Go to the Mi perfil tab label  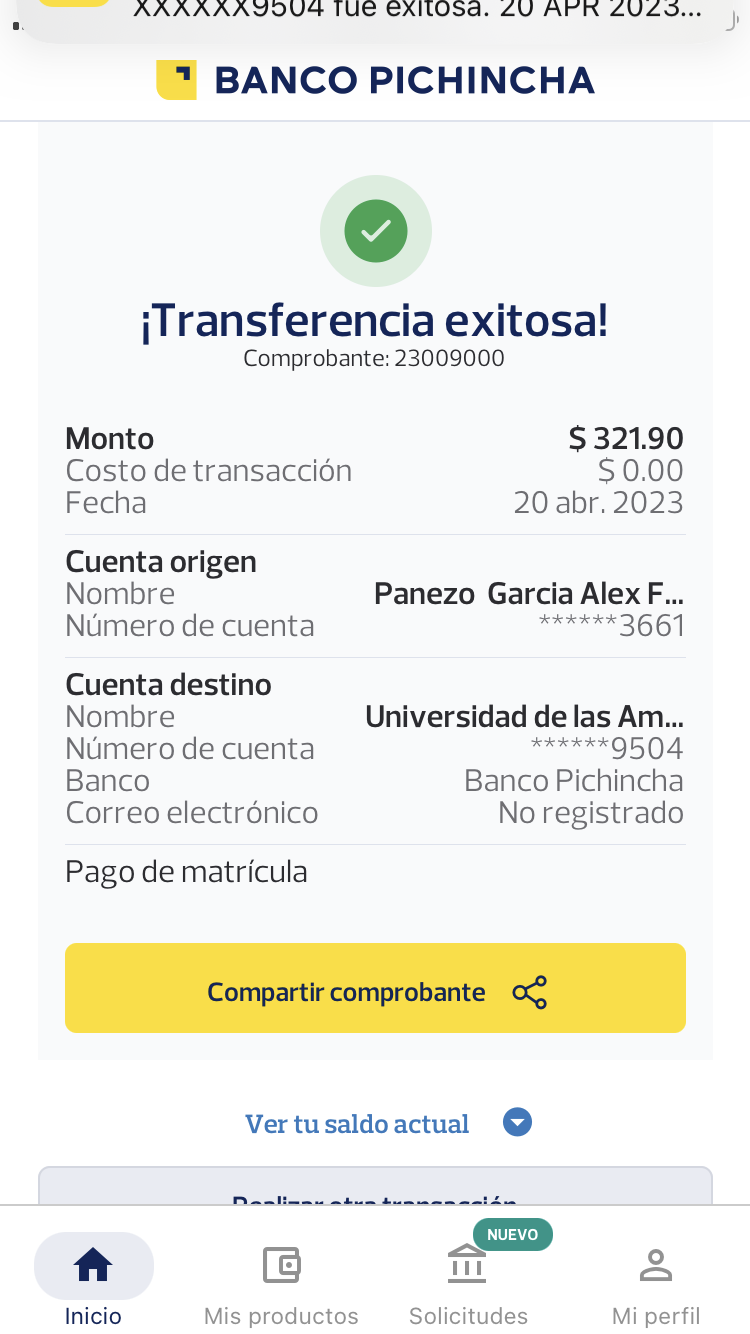point(656,1315)
